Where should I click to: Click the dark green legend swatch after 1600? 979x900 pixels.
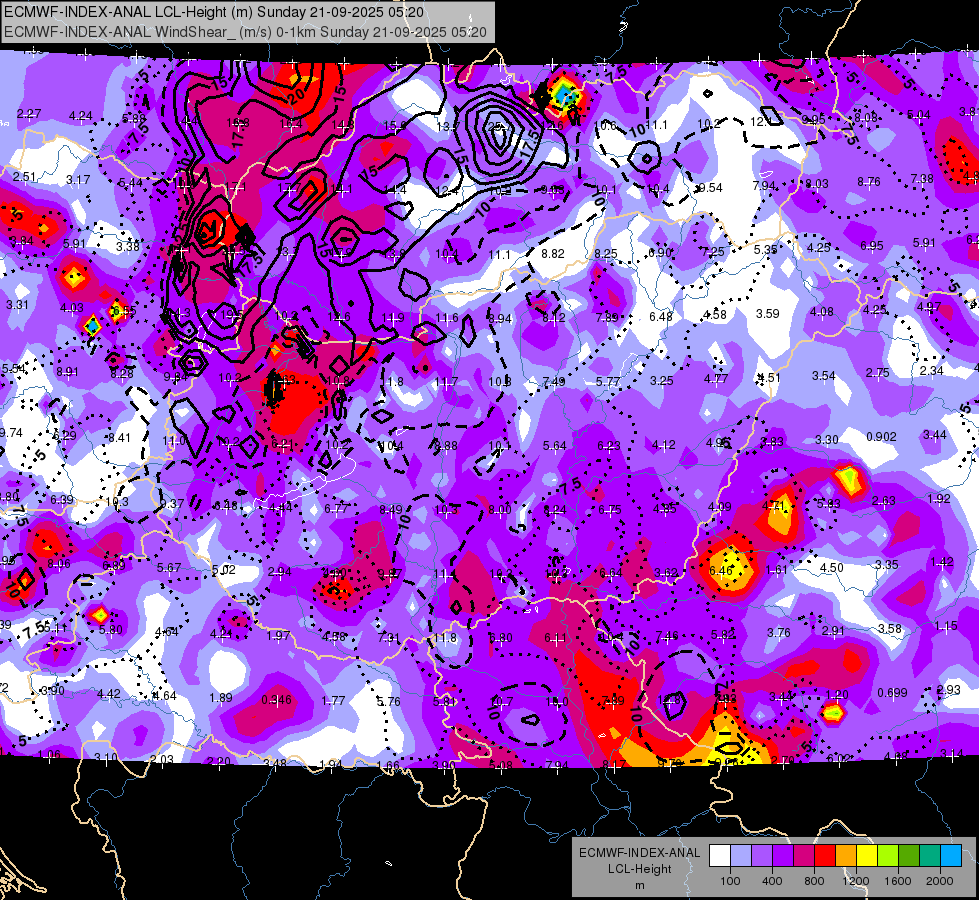tap(908, 856)
